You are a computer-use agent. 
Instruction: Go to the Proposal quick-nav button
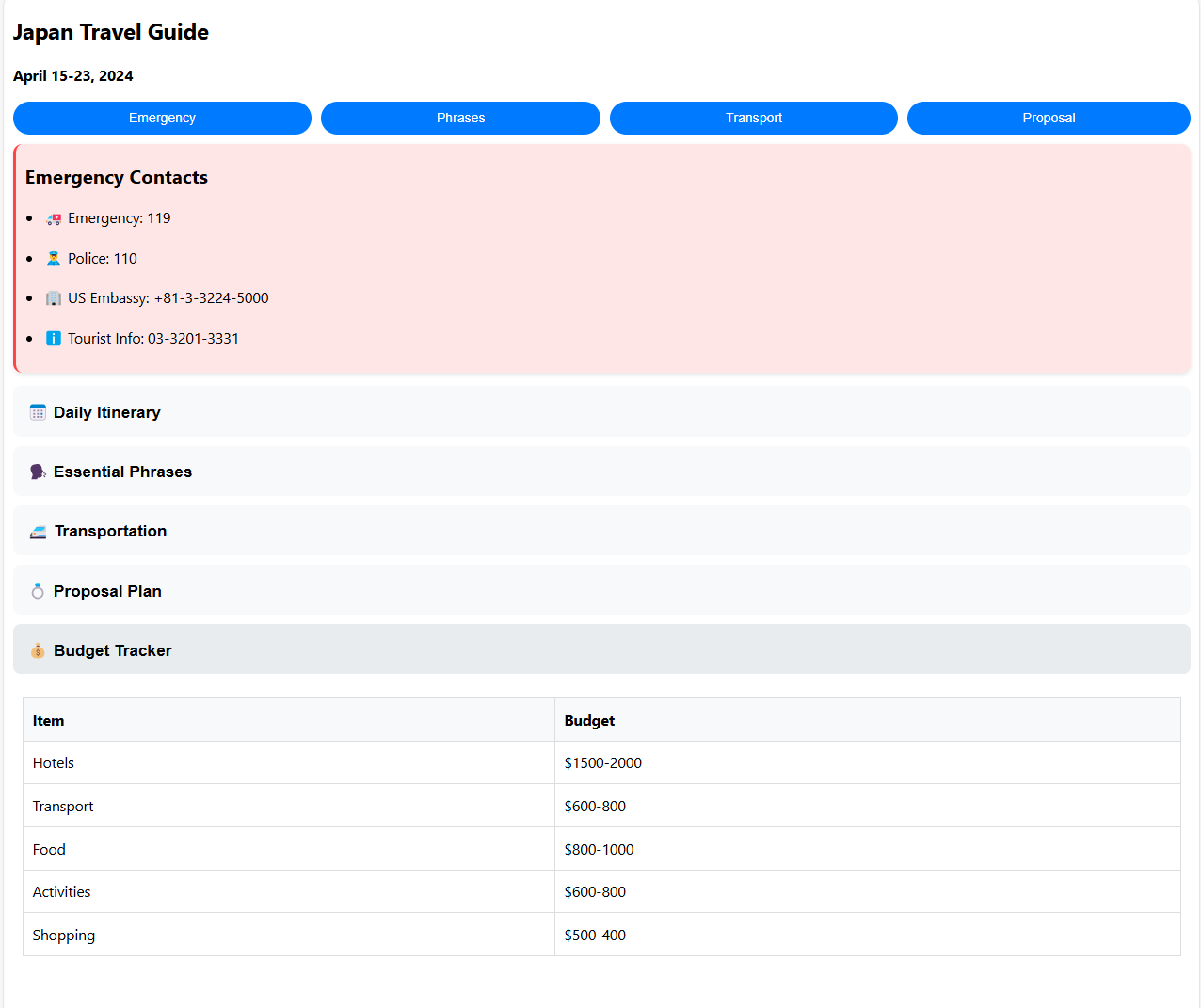click(x=1049, y=118)
